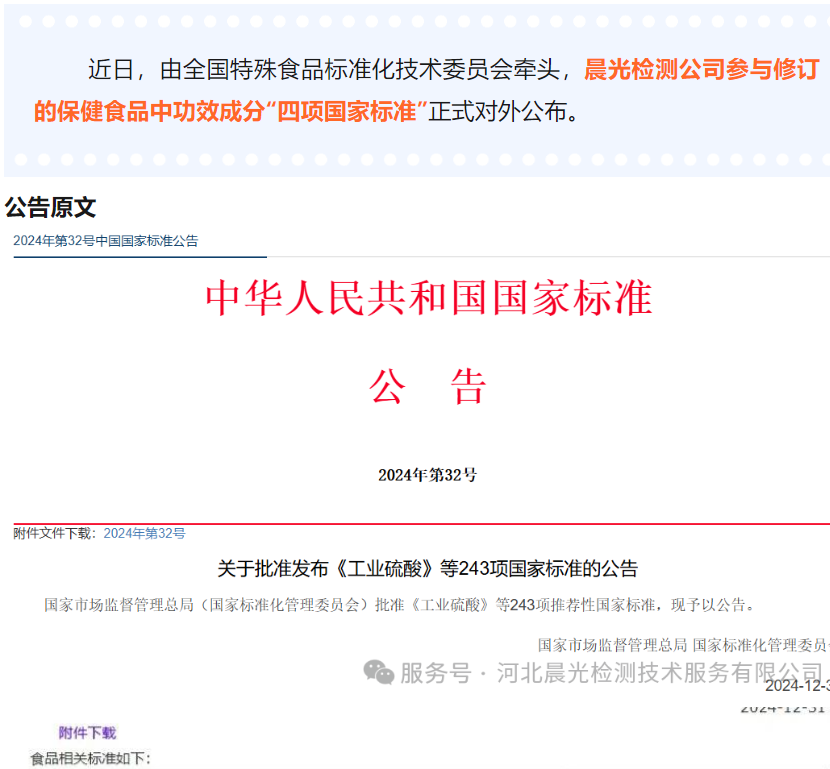
Task: Click watermark text 河北晨光检测技术服务有限公司
Action: coord(660,673)
